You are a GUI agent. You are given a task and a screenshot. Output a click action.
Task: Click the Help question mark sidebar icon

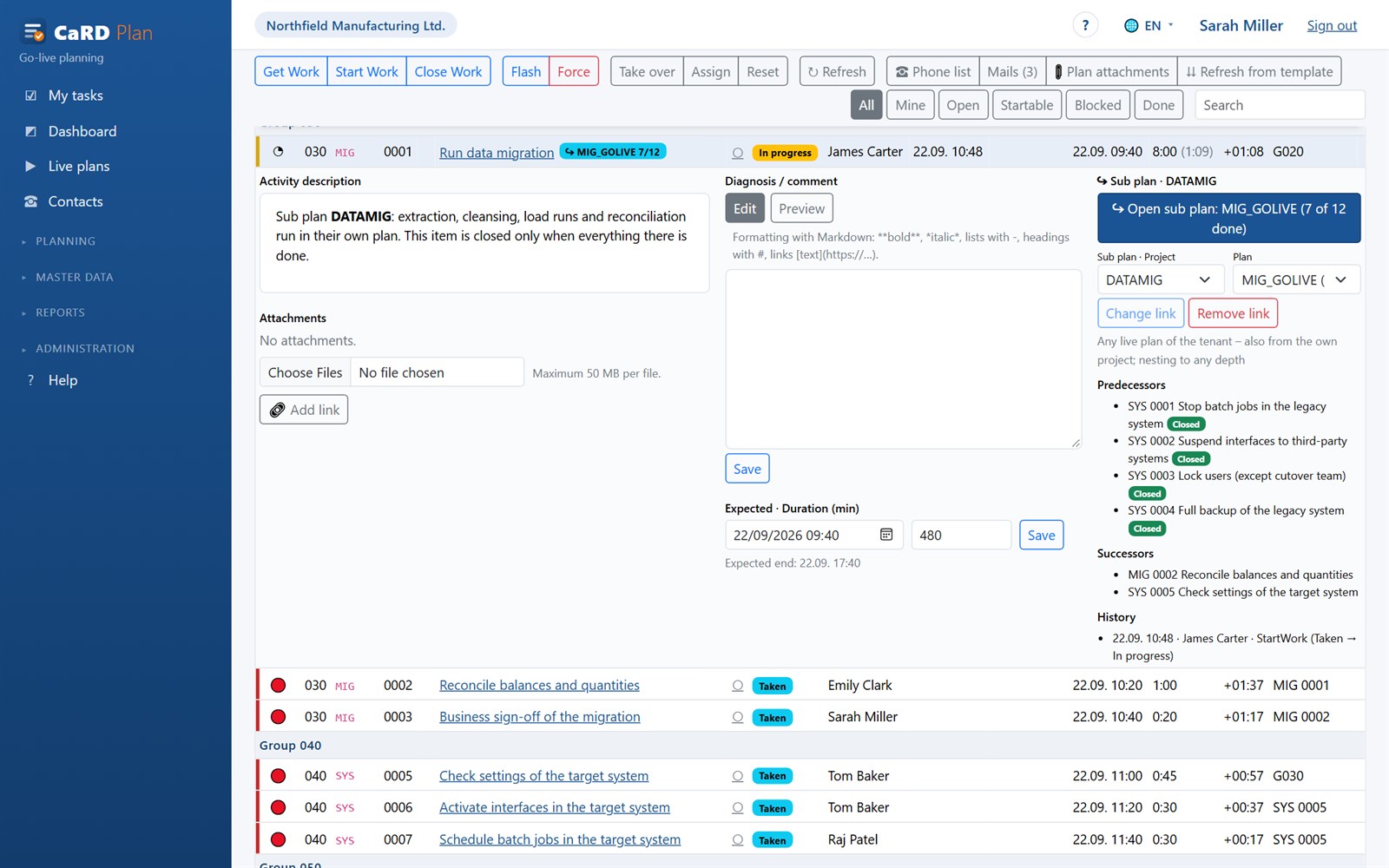coord(31,380)
